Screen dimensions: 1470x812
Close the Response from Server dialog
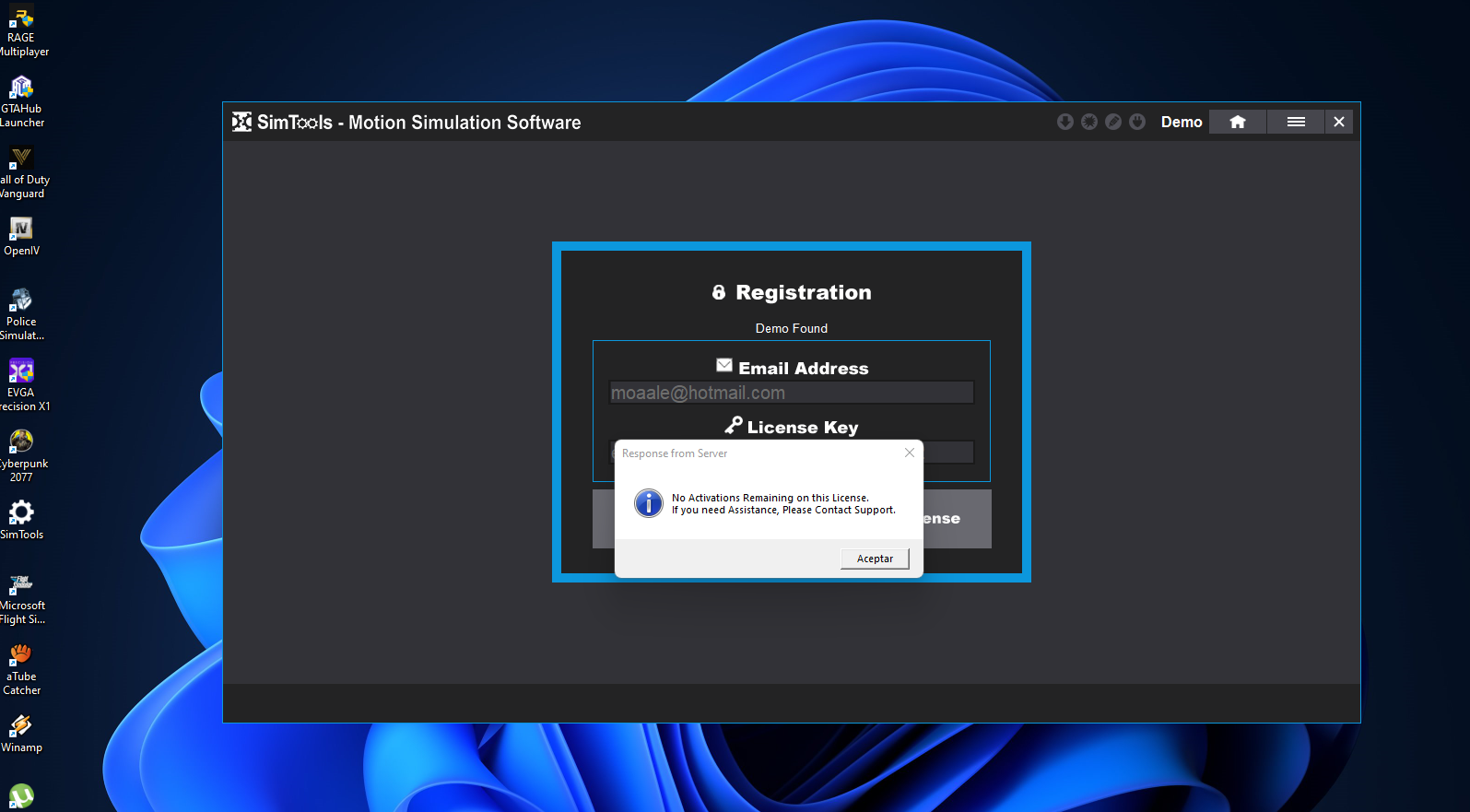(910, 453)
